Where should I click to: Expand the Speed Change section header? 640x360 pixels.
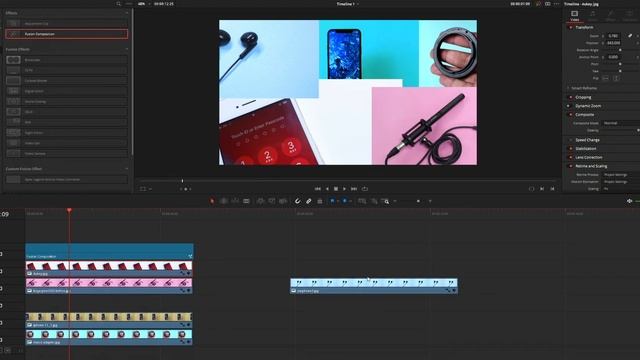pos(587,140)
